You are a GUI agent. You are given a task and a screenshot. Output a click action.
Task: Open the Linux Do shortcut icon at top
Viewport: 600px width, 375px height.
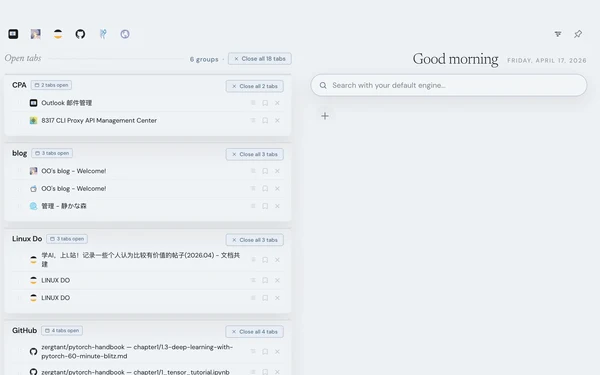[x=58, y=34]
